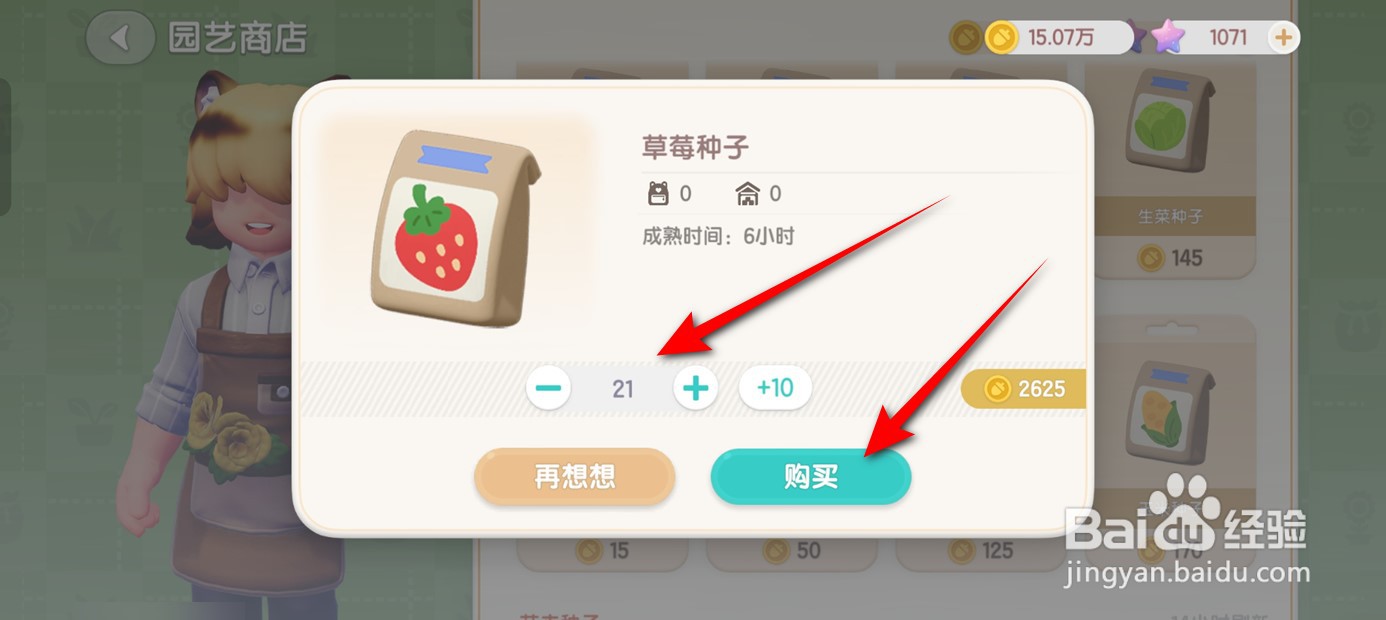Decrease seed quantity with minus button

549,388
